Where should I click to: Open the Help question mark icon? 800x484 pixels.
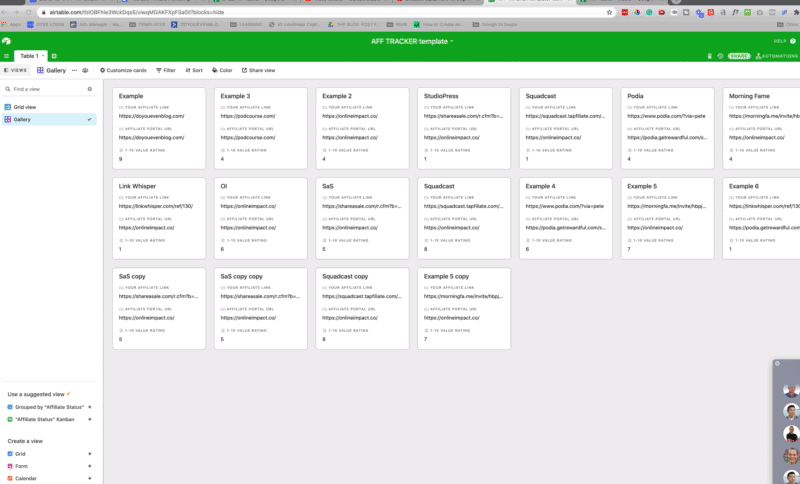click(x=793, y=41)
